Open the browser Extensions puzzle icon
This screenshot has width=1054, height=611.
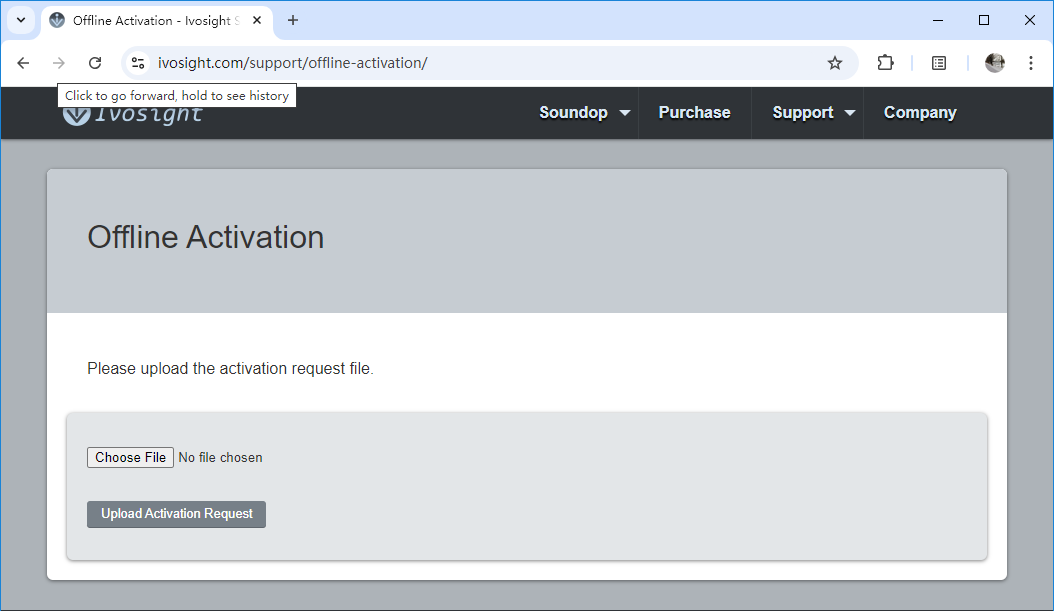pyautogui.click(x=885, y=63)
